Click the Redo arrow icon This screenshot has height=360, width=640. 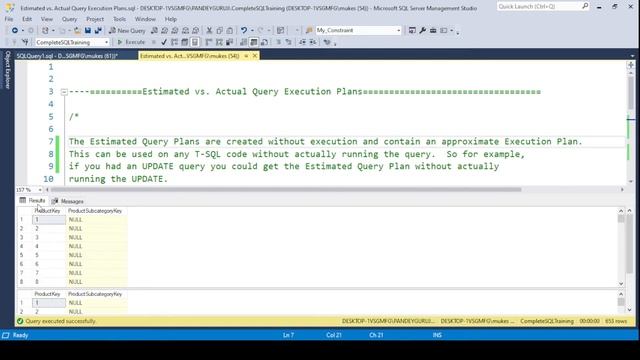pyautogui.click(x=260, y=31)
